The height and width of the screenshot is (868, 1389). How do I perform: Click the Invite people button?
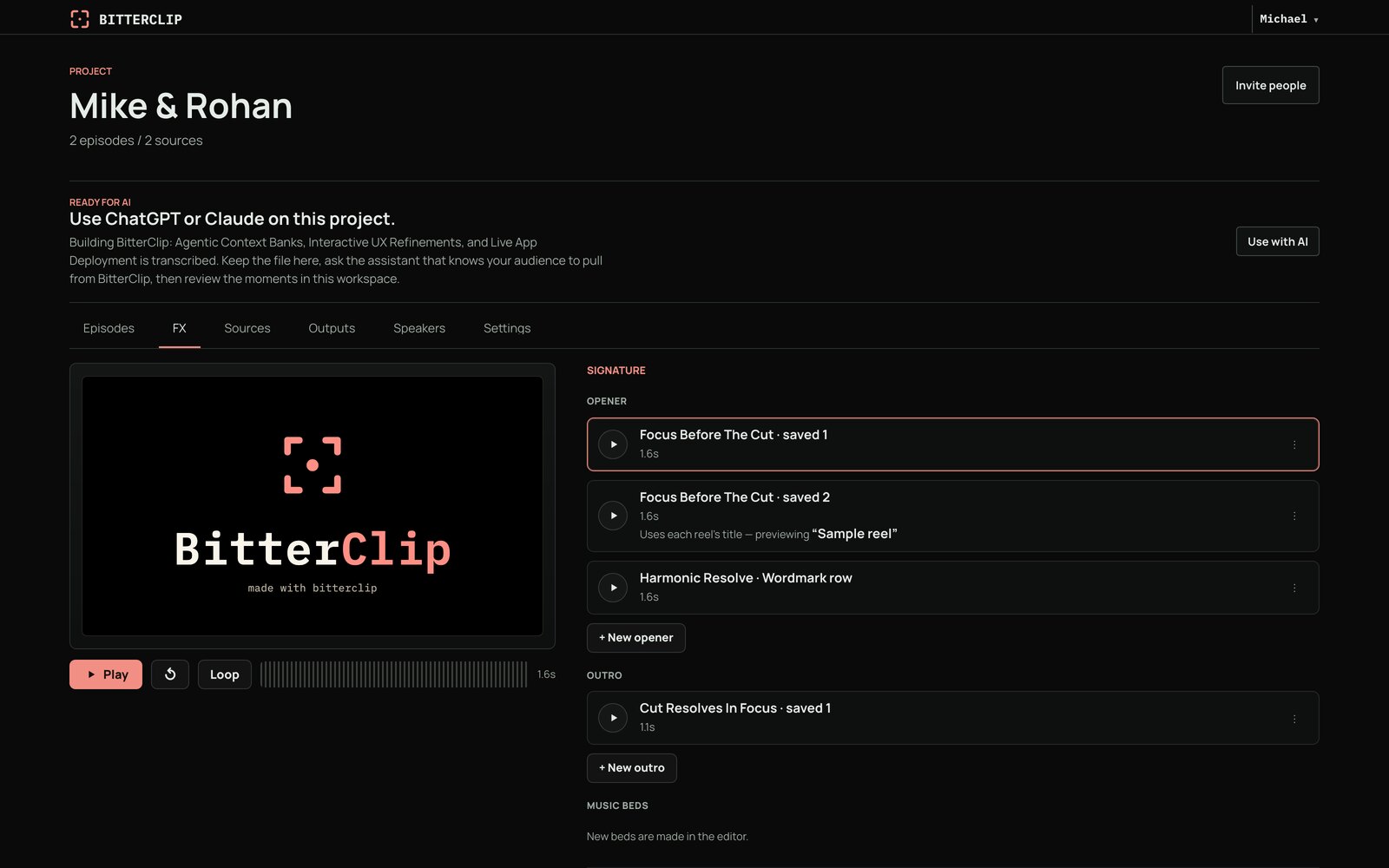click(x=1270, y=85)
